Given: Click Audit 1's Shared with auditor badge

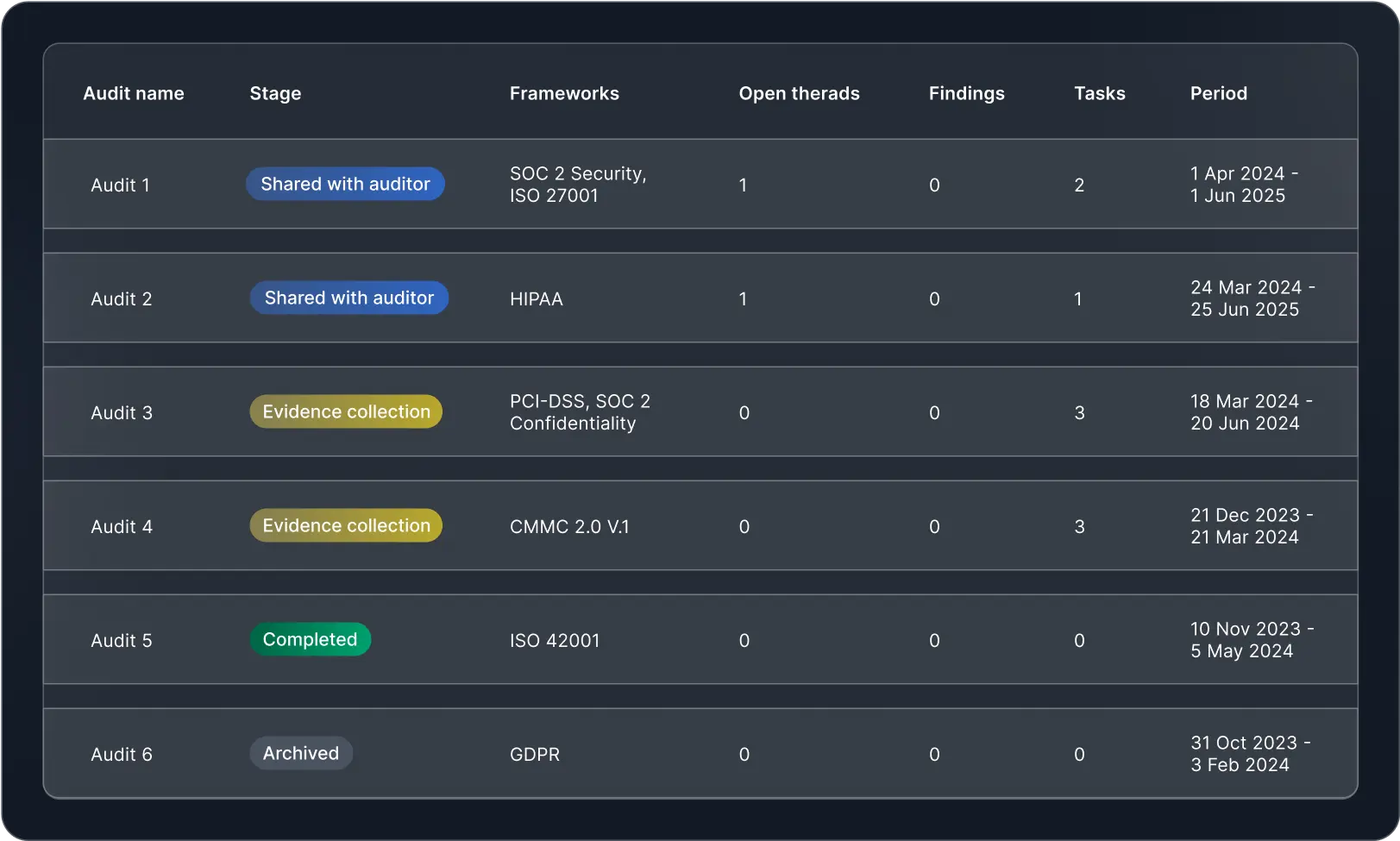Looking at the screenshot, I should [345, 184].
